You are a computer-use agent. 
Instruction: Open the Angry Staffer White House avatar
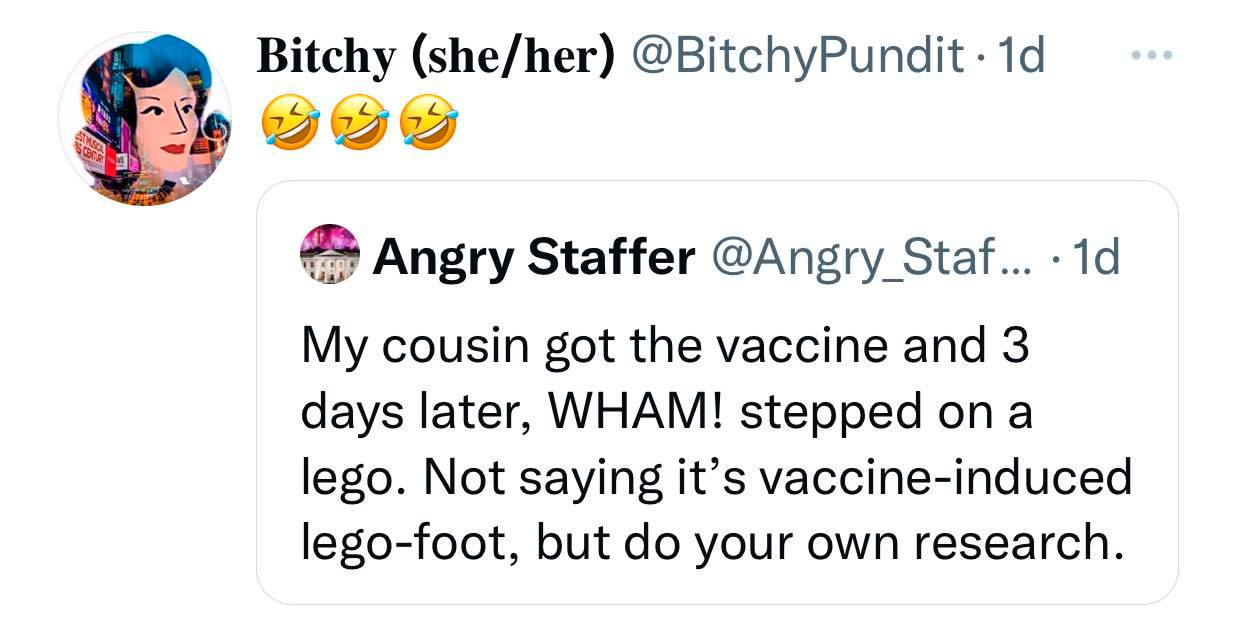329,257
